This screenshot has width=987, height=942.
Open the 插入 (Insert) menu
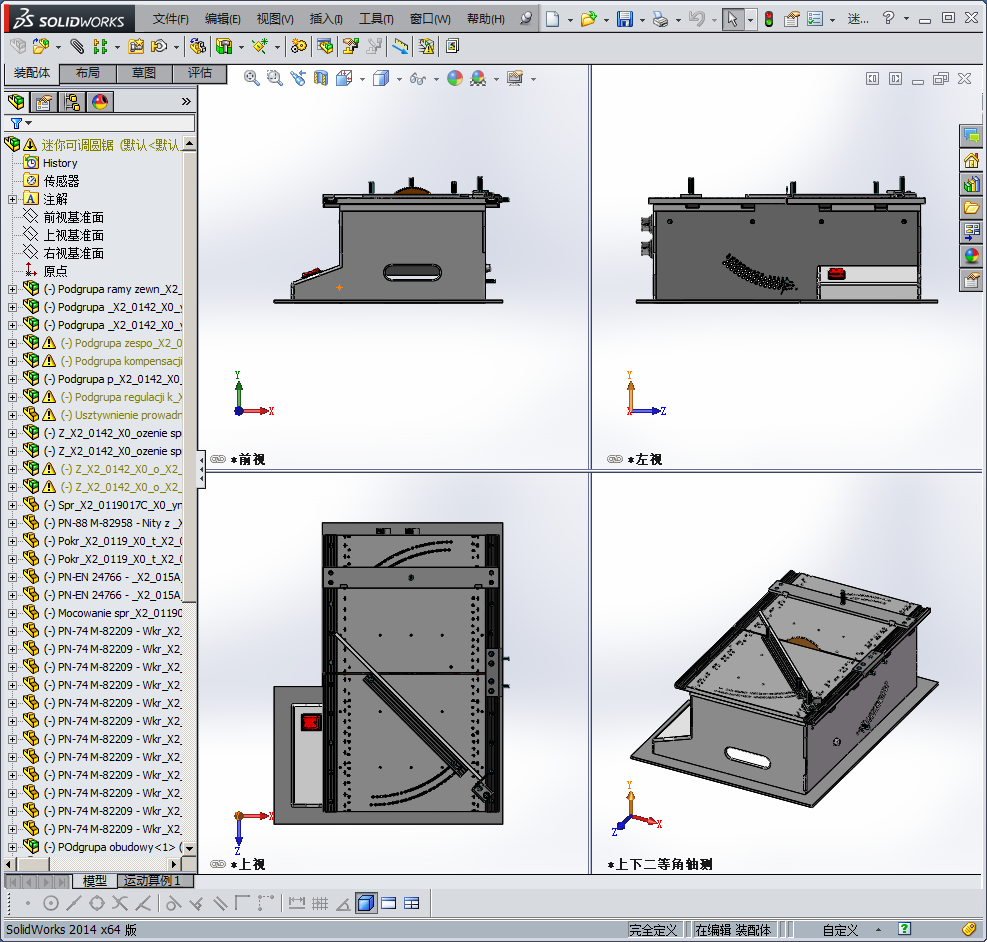click(325, 19)
